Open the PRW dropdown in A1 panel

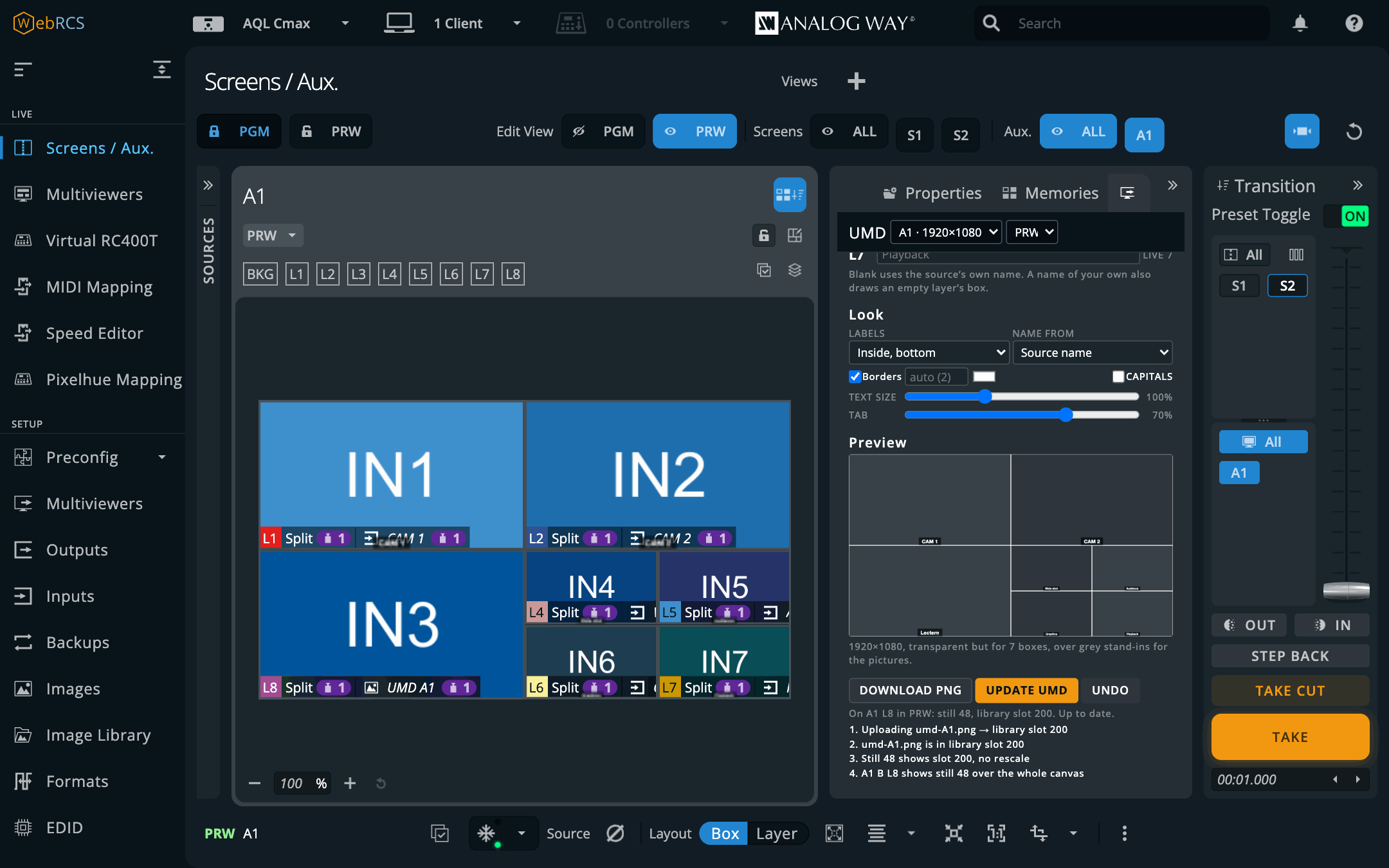click(x=273, y=235)
